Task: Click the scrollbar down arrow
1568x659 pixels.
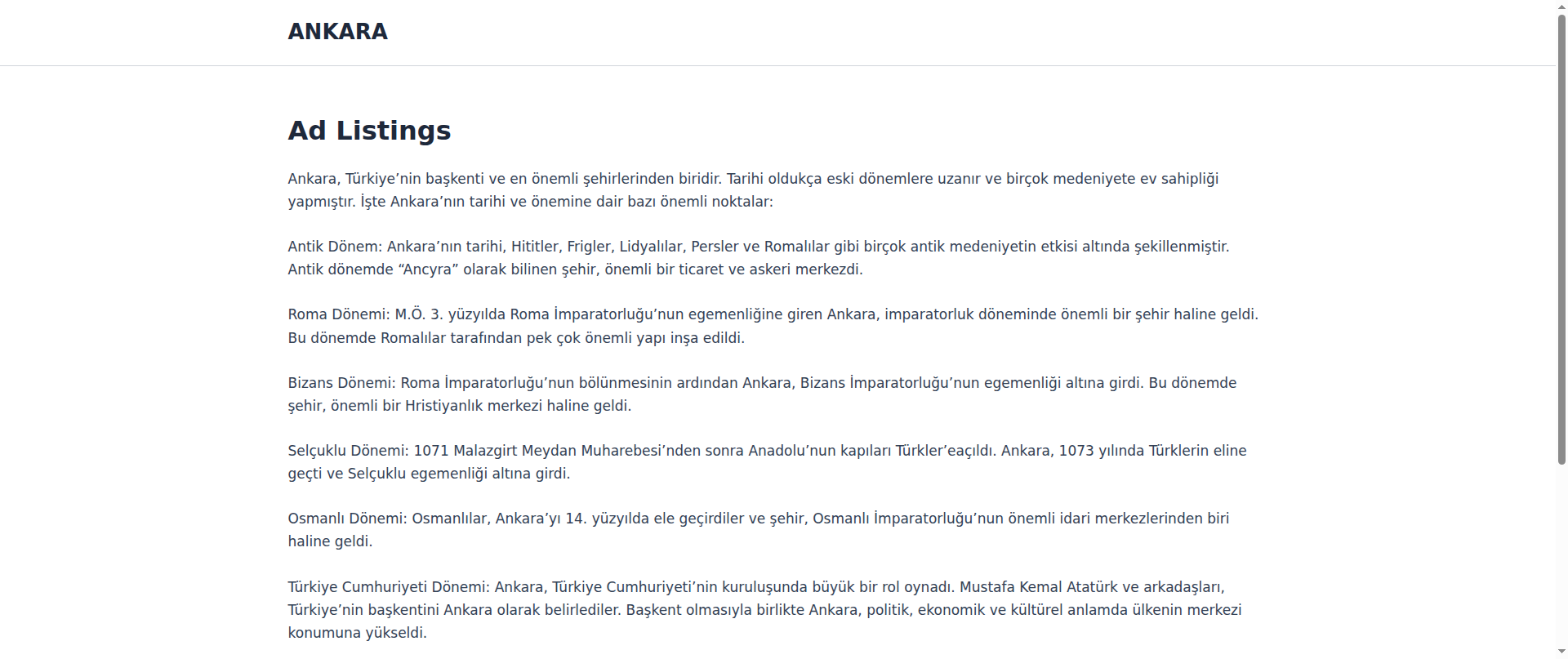Action: 1562,653
